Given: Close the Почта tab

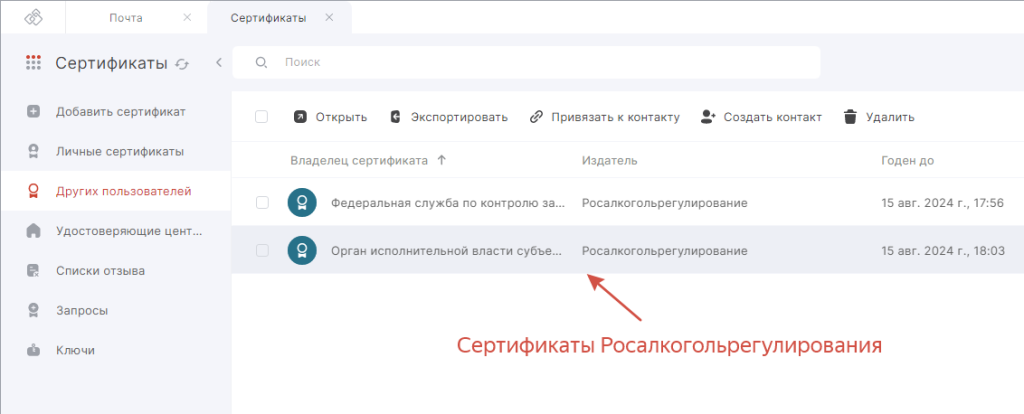Looking at the screenshot, I should [187, 18].
